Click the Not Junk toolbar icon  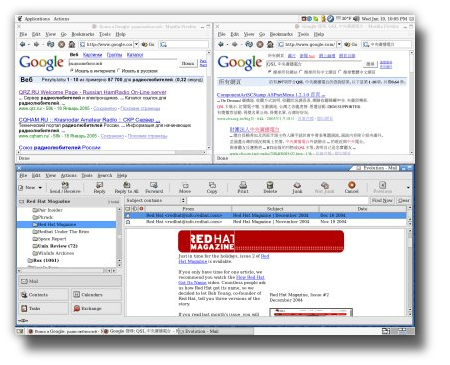coord(324,188)
